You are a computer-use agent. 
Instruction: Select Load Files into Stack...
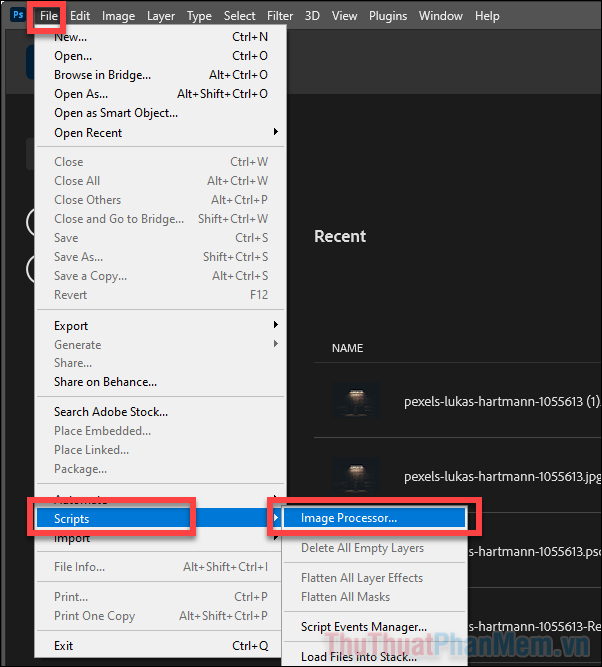[x=374, y=657]
